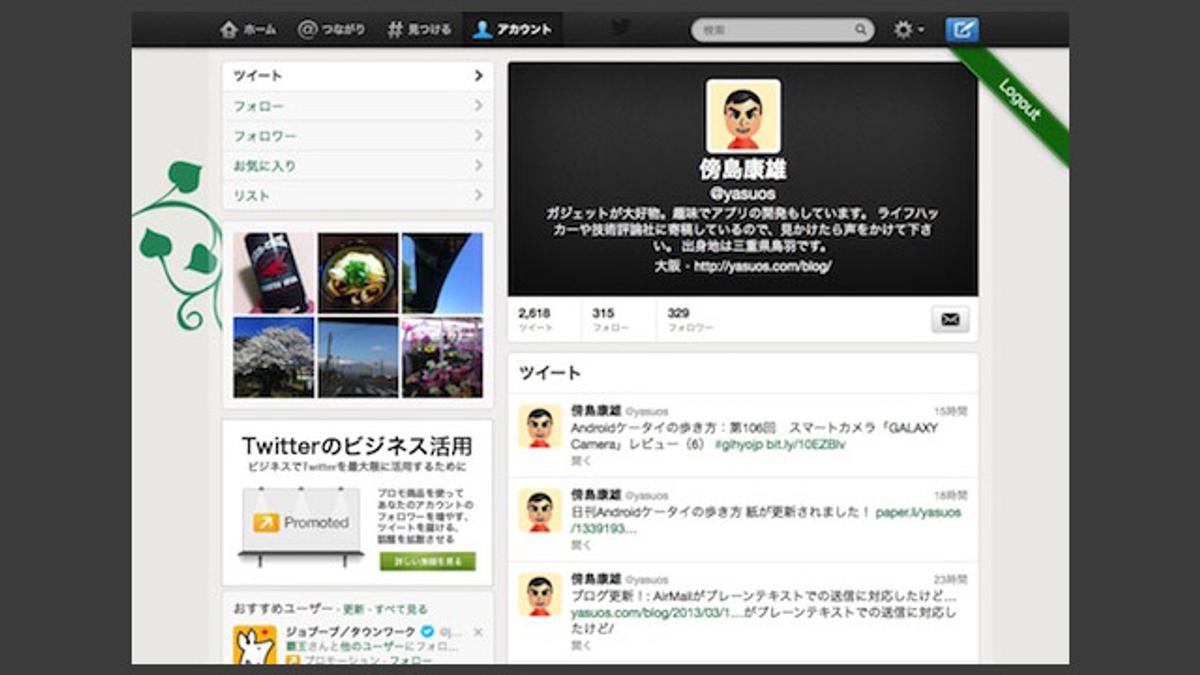
Task: Click verified badge next to タウンワーク
Action: click(x=427, y=632)
